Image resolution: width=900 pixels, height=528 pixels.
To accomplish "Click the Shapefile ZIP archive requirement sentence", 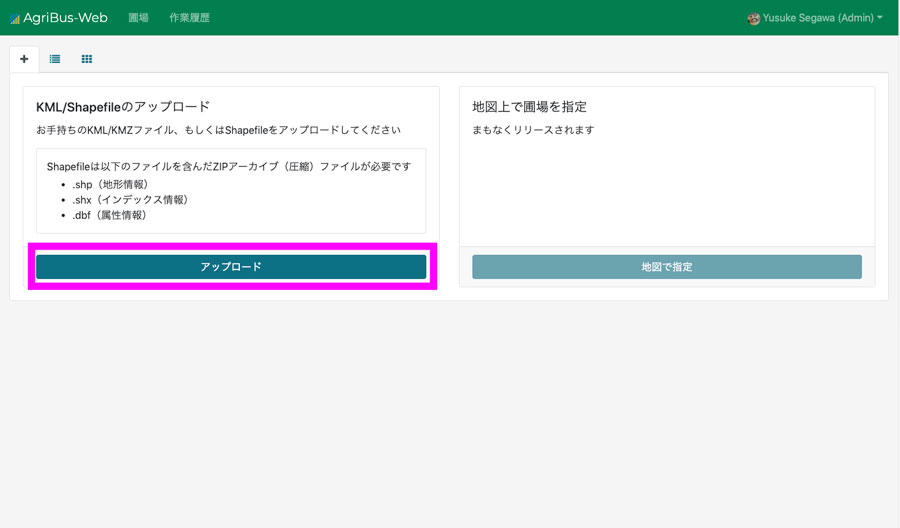I will pos(229,166).
